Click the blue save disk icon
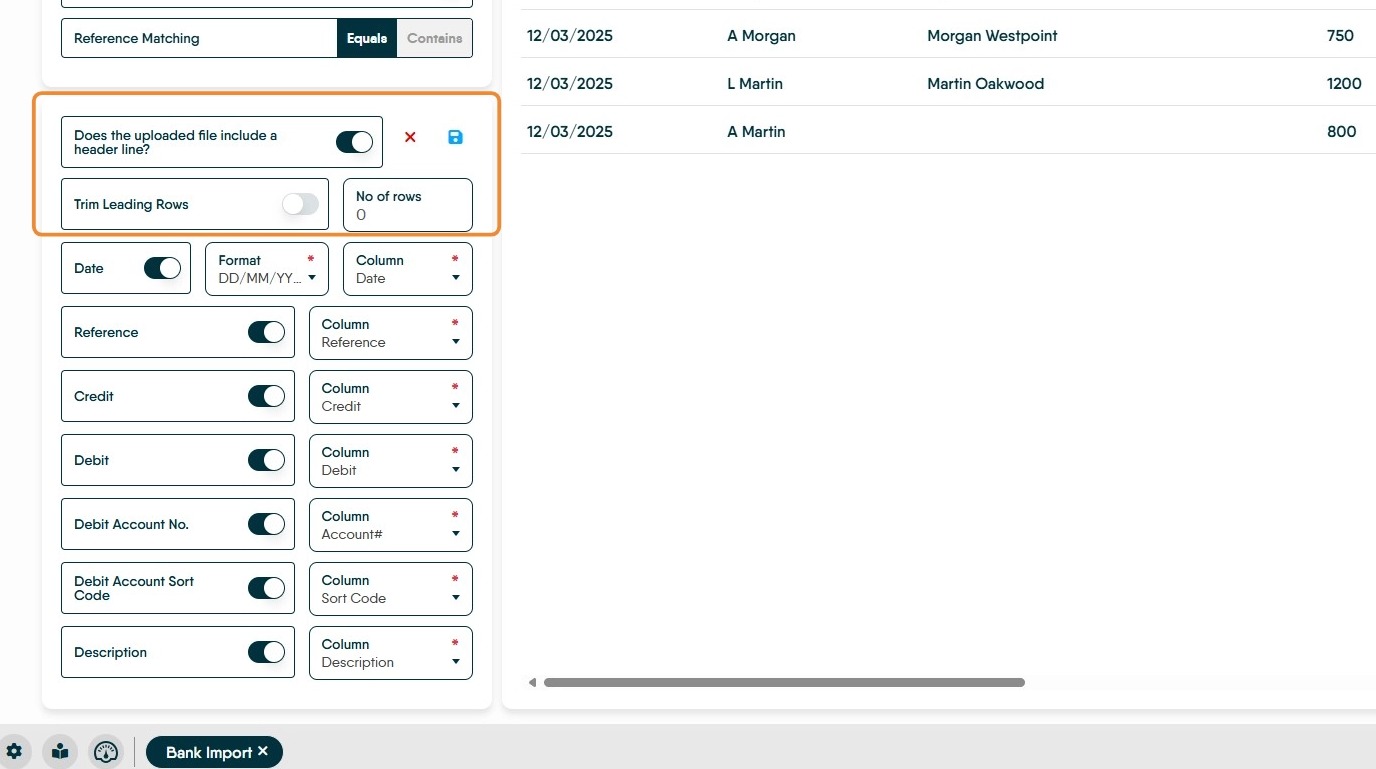The image size is (1376, 769). click(x=455, y=137)
